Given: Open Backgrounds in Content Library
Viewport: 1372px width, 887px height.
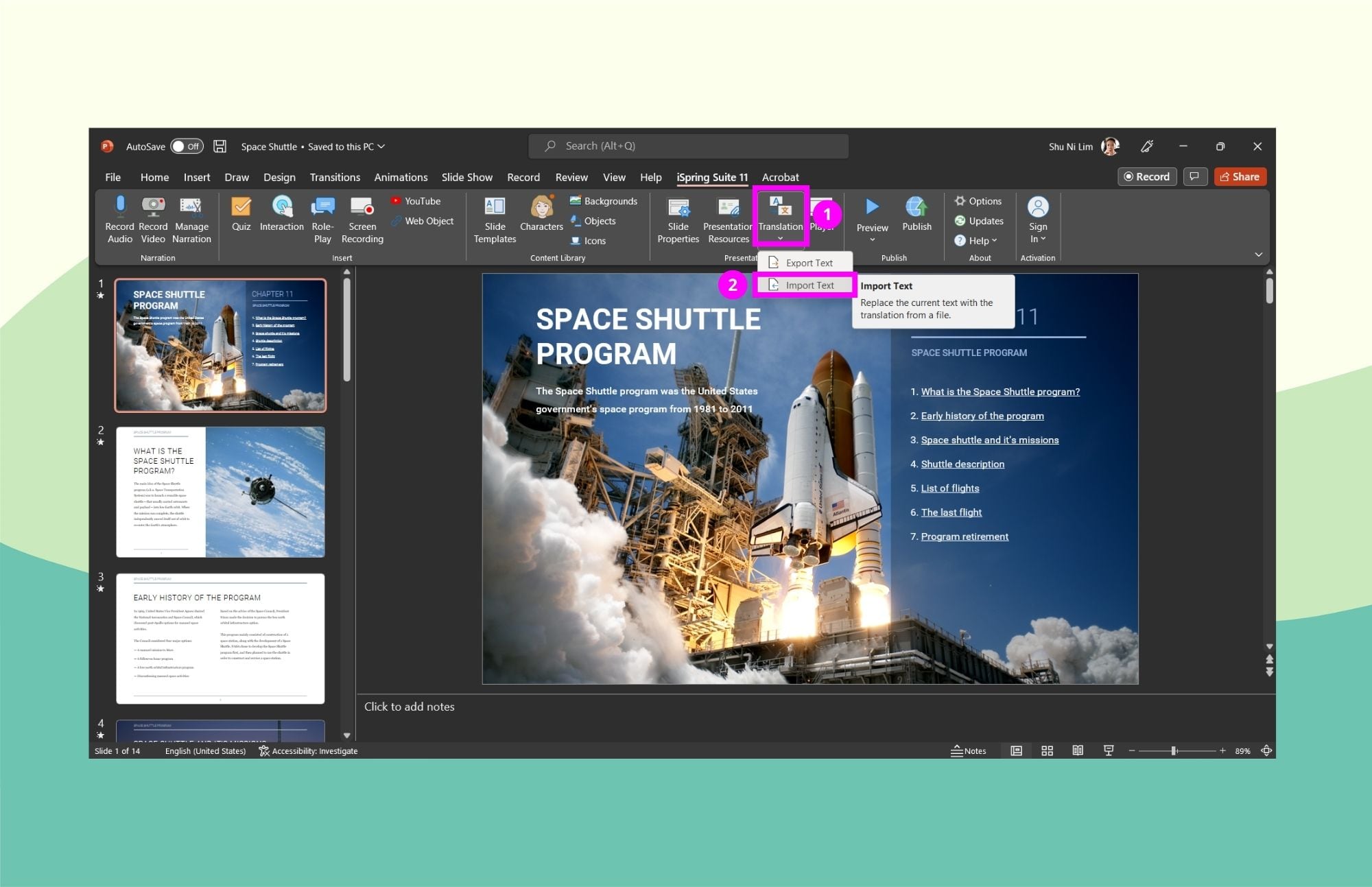Looking at the screenshot, I should [x=604, y=201].
